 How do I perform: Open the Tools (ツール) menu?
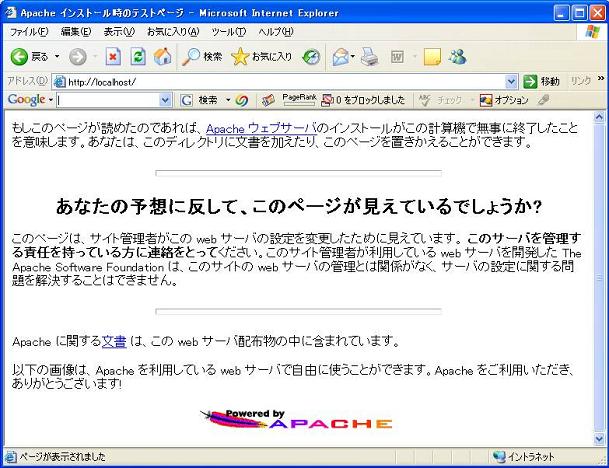[228, 32]
